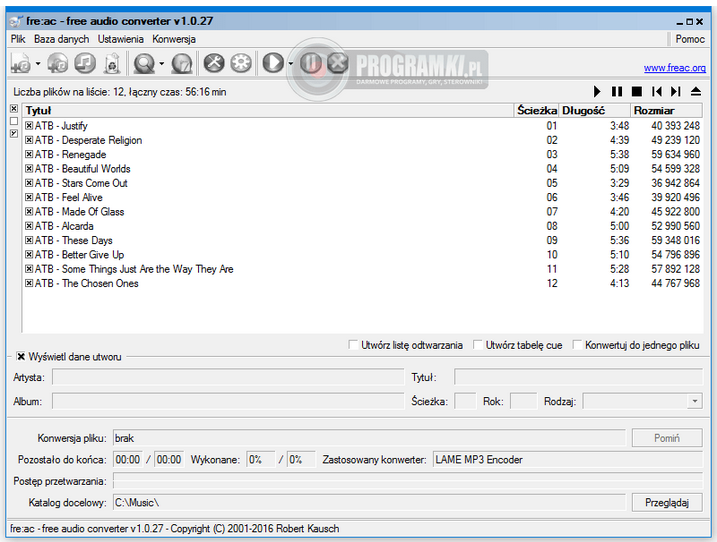
Task: Open the Rodzaj genre dropdown
Action: (695, 401)
